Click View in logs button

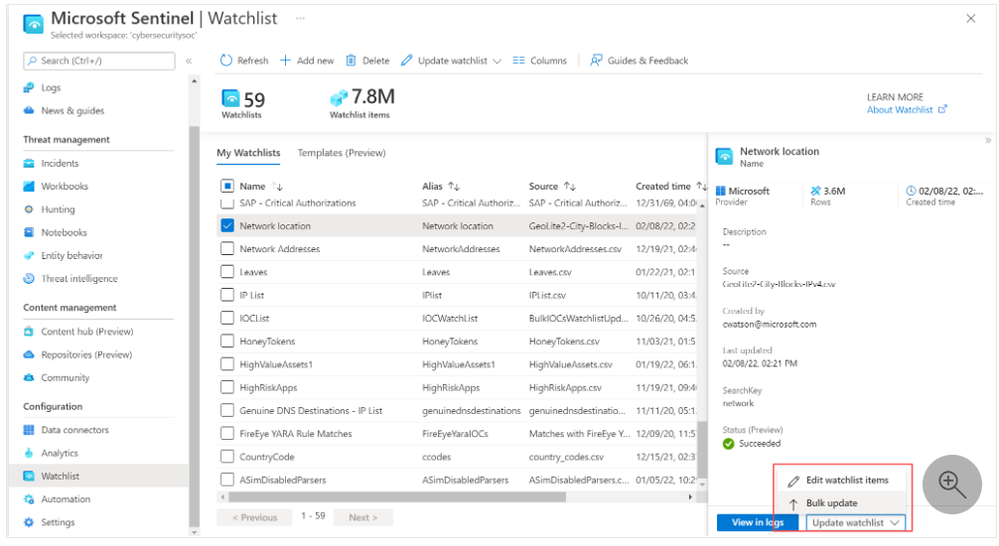[757, 522]
